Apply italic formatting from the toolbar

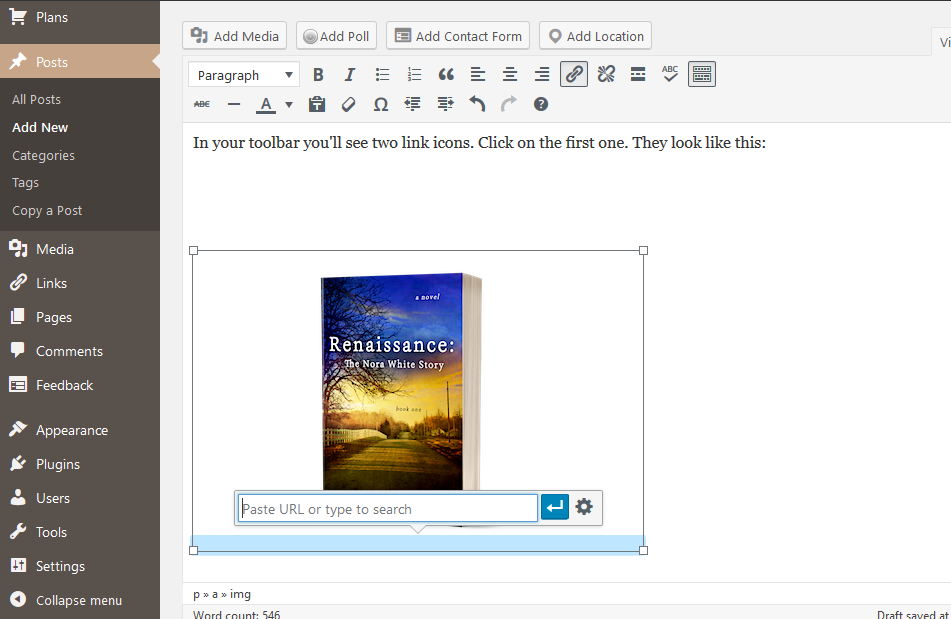(350, 75)
